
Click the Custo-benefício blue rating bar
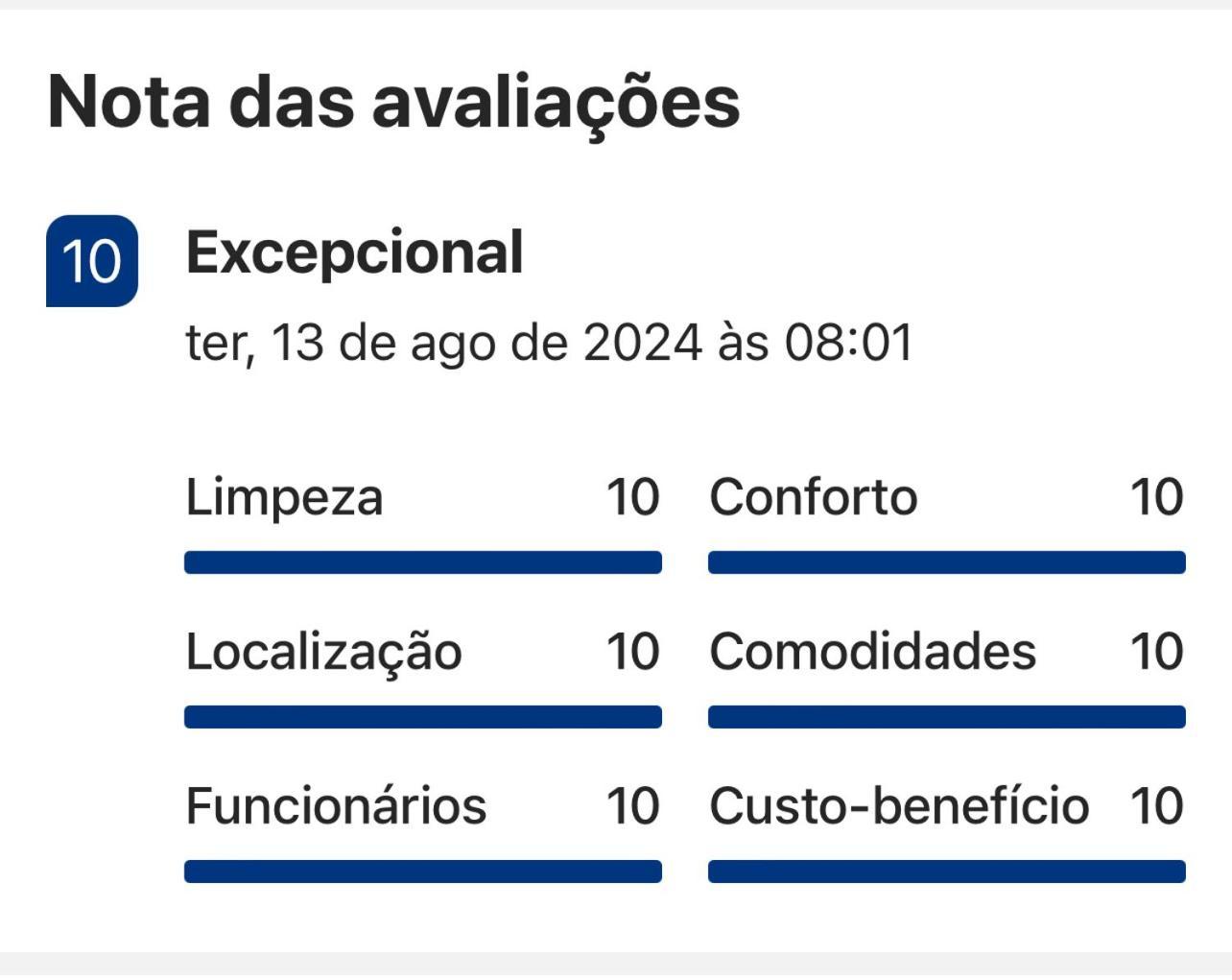tap(947, 872)
